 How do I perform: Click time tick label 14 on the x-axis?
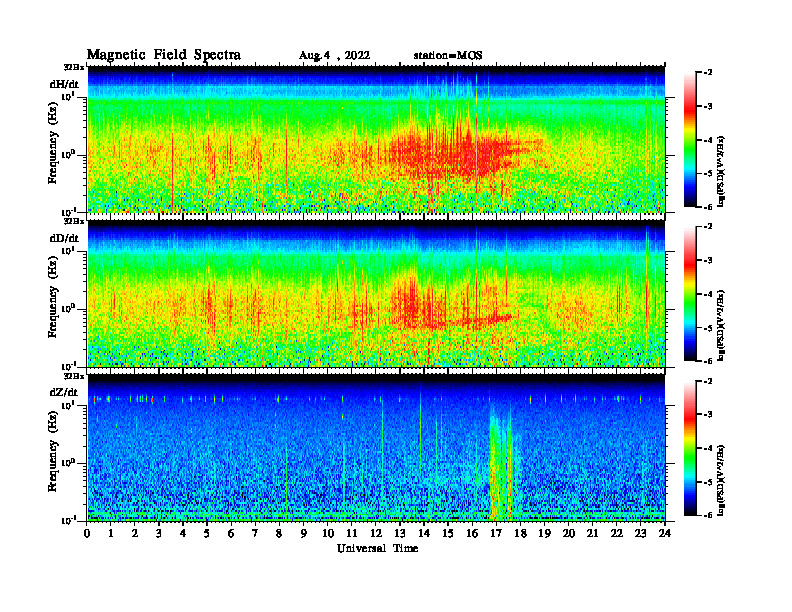[424, 534]
